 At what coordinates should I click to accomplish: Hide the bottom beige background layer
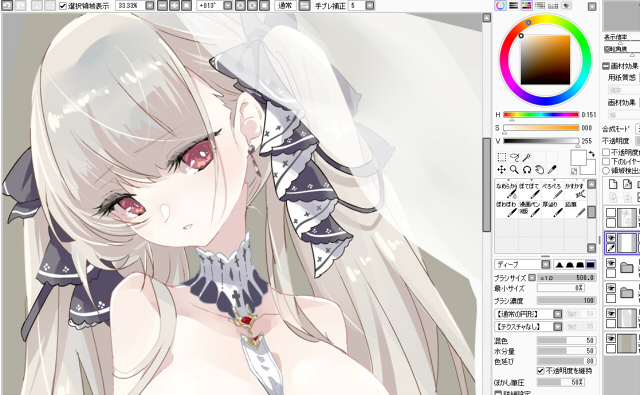click(611, 339)
